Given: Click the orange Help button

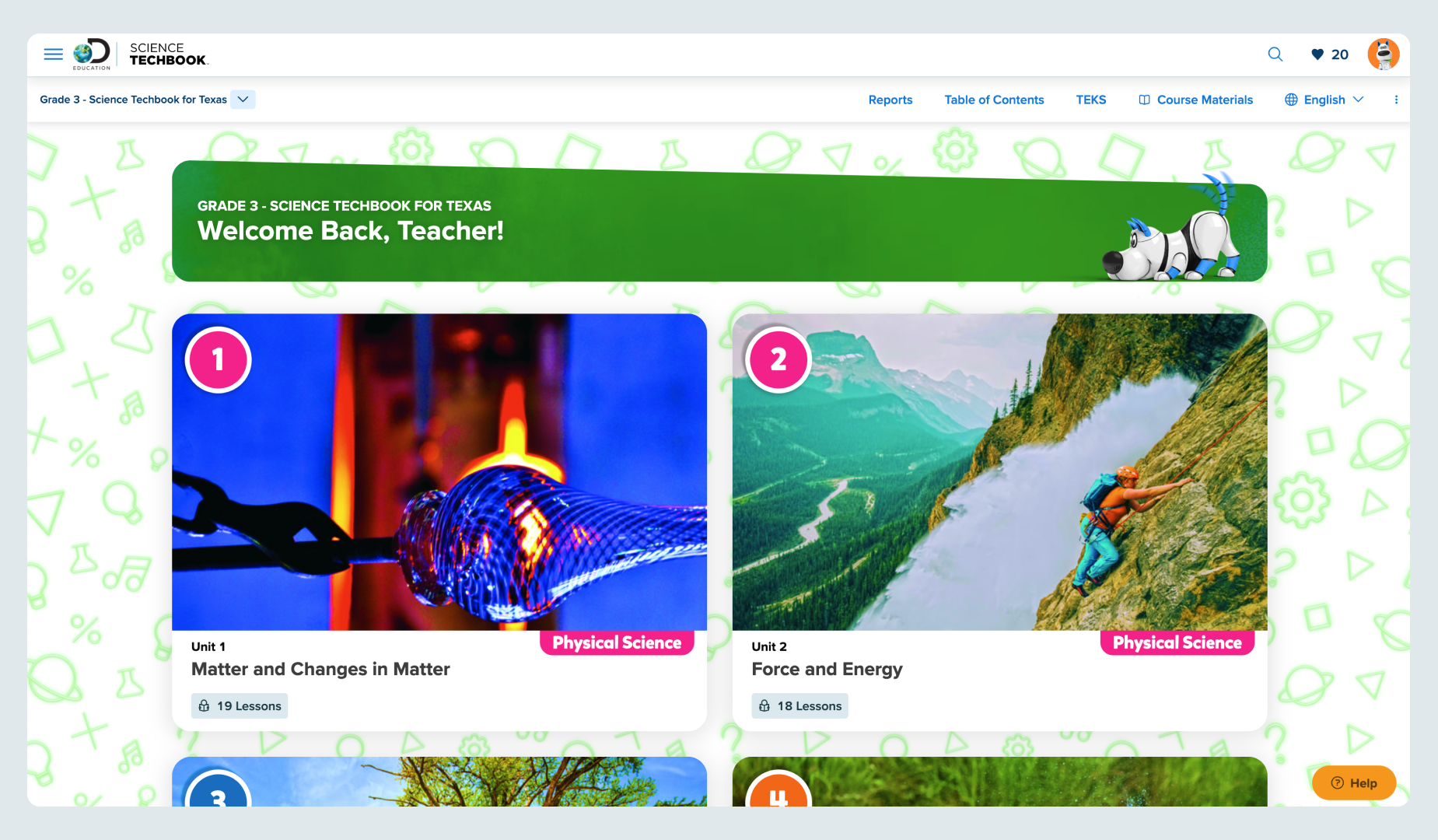Looking at the screenshot, I should [x=1354, y=783].
